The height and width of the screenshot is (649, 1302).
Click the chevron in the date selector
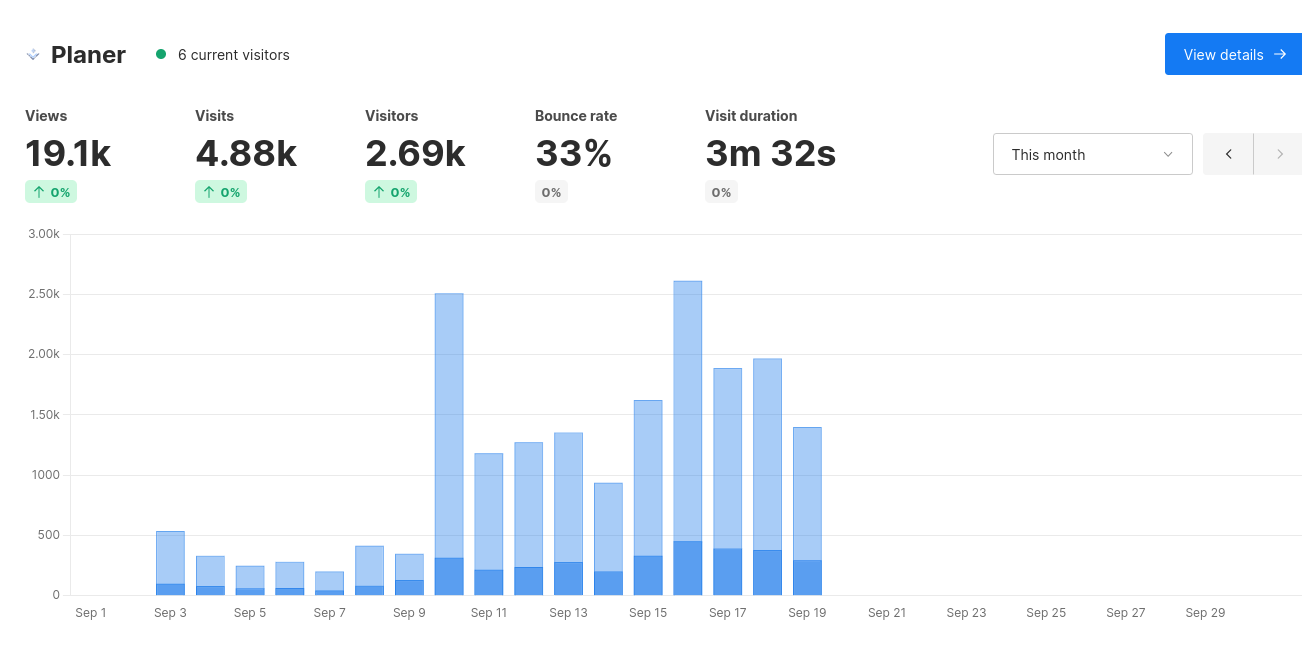(1167, 154)
